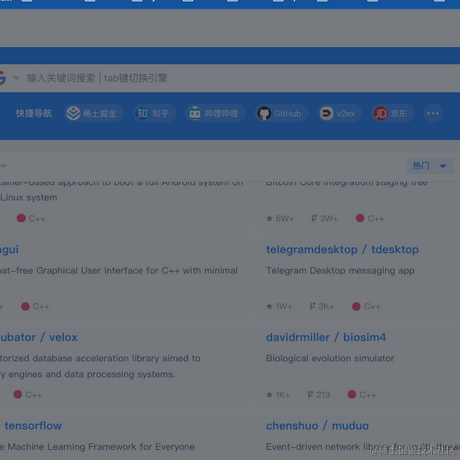
Task: Click the tdesktop star count 1W+
Action: 279,306
